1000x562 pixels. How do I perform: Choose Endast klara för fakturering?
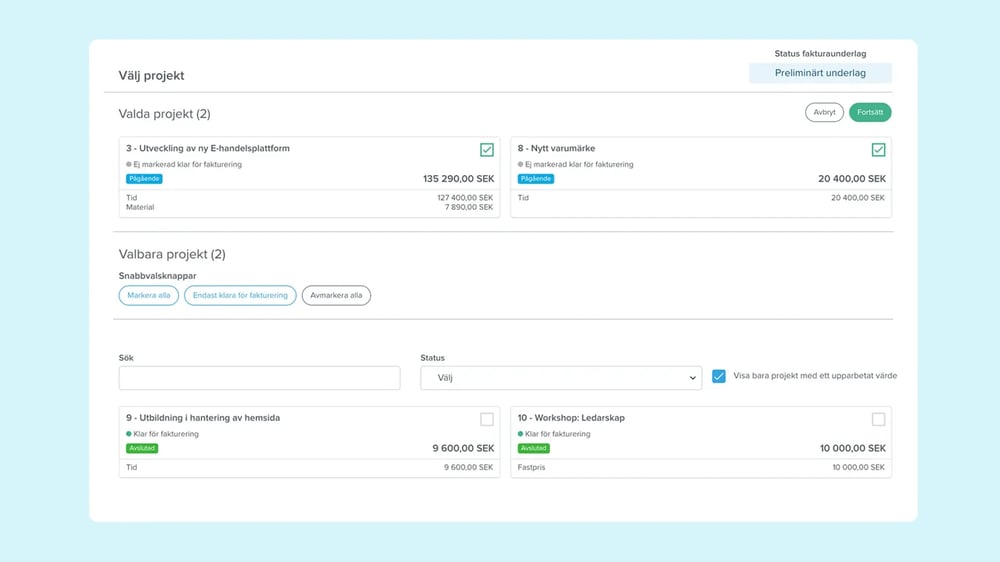click(x=240, y=296)
